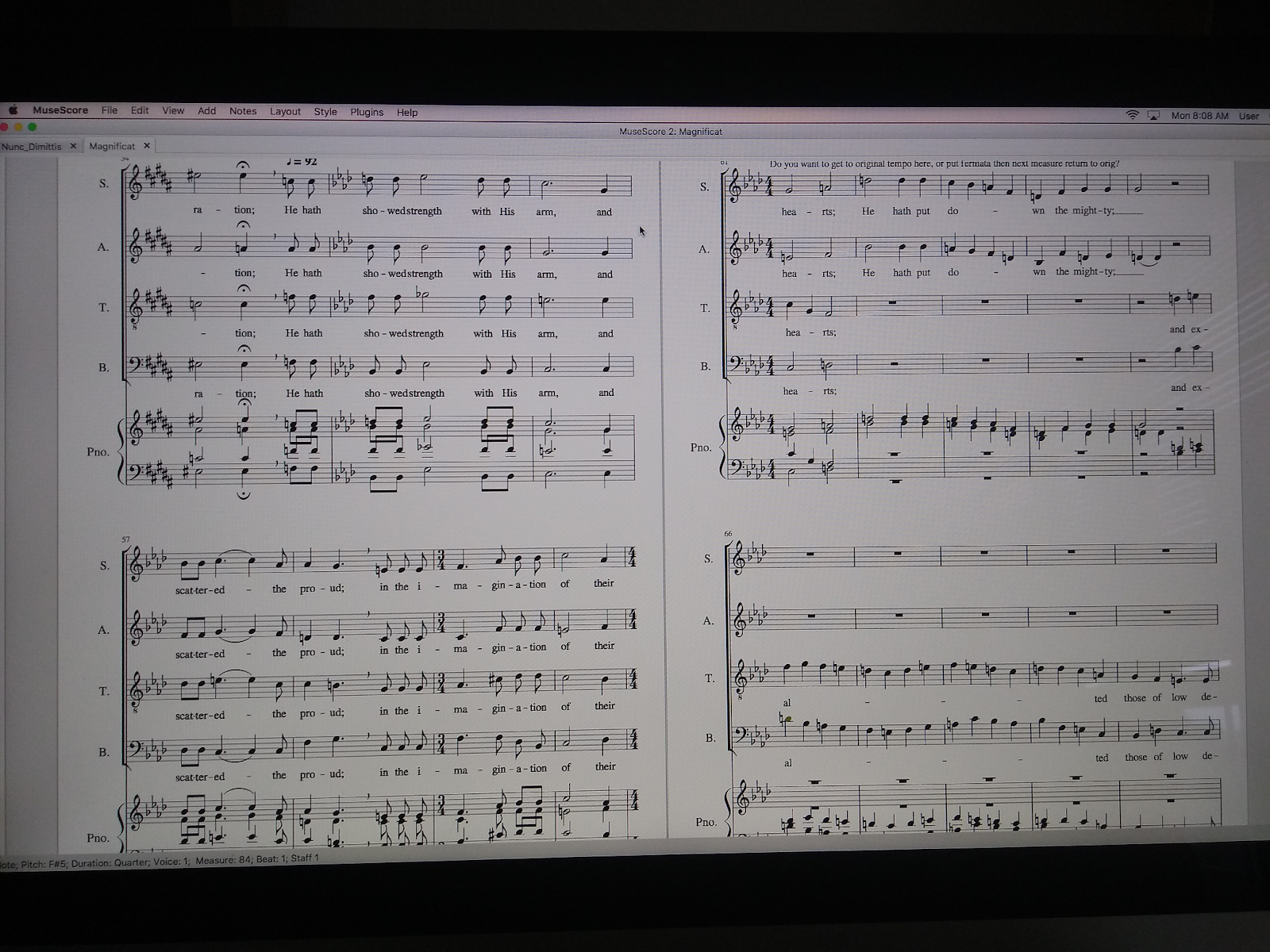Open the Add menu
The image size is (1270, 952).
point(207,111)
